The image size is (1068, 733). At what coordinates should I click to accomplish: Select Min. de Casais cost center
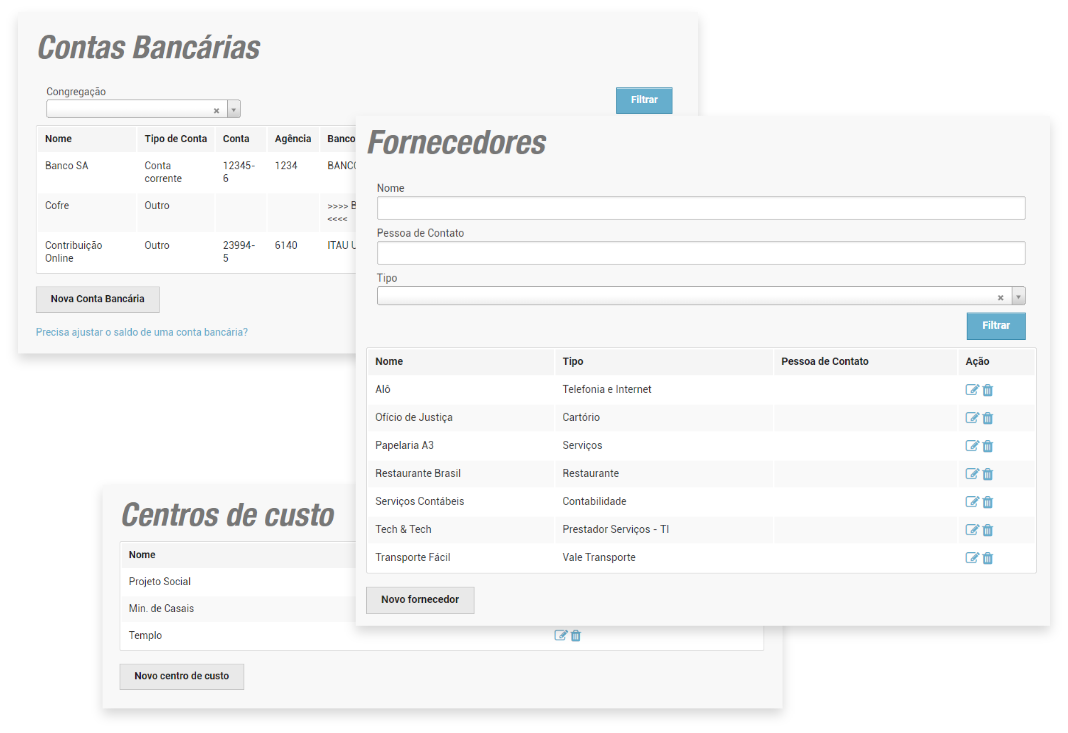click(x=161, y=609)
